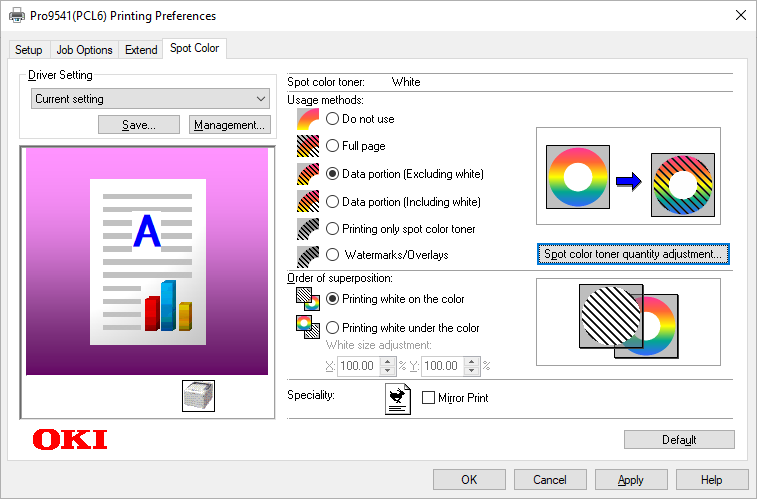The height and width of the screenshot is (499, 757).
Task: Select Data portion (Excluding white) option
Action: pyautogui.click(x=332, y=174)
